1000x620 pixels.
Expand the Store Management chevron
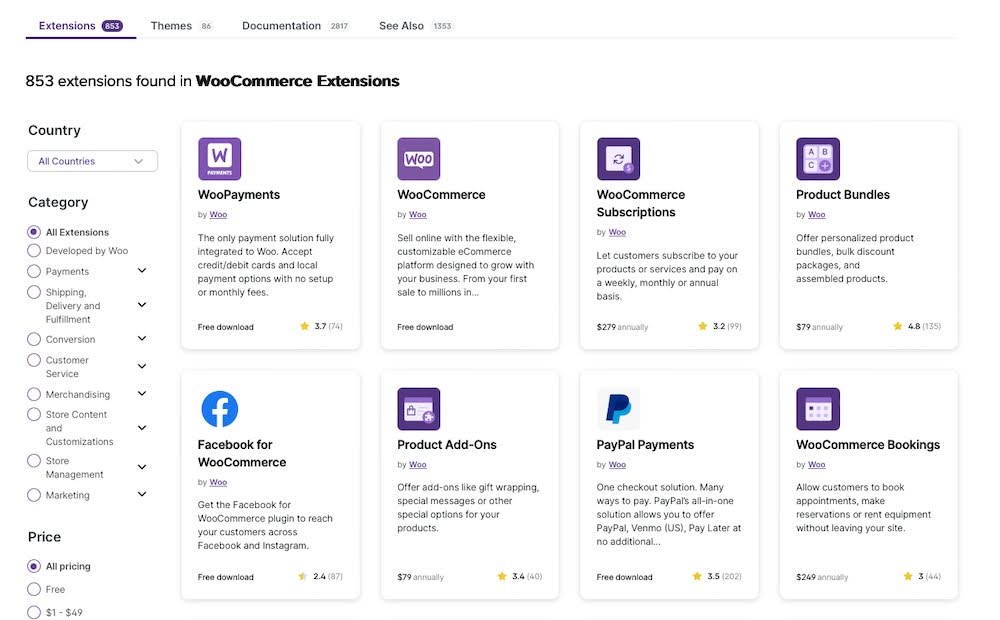142,467
